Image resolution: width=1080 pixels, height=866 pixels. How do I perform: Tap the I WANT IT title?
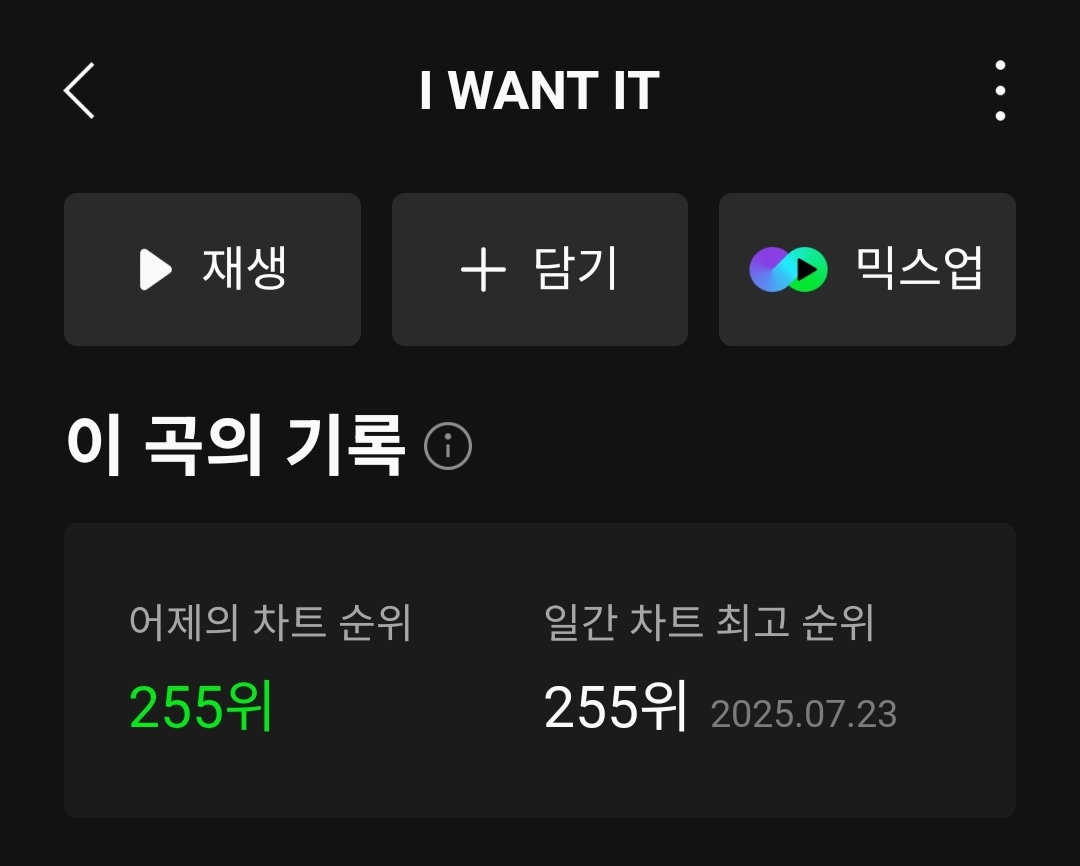pyautogui.click(x=539, y=90)
